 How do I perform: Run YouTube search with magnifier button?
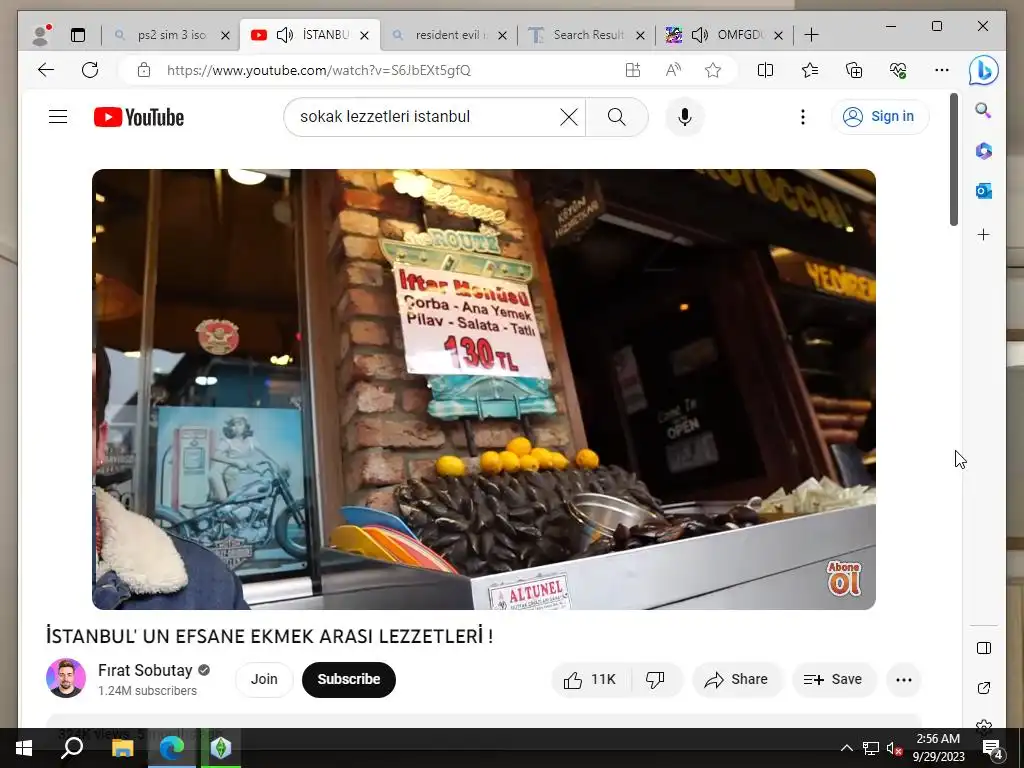click(x=616, y=117)
